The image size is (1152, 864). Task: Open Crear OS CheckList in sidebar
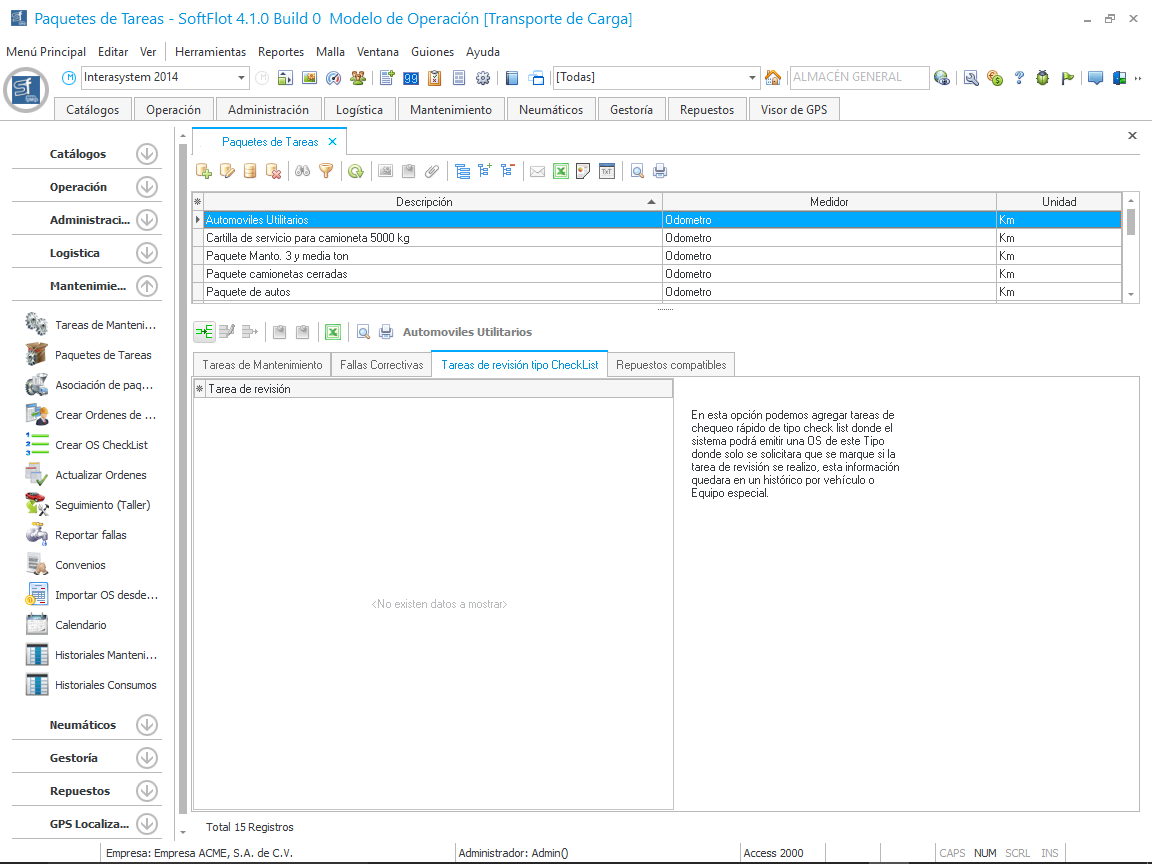tap(101, 445)
